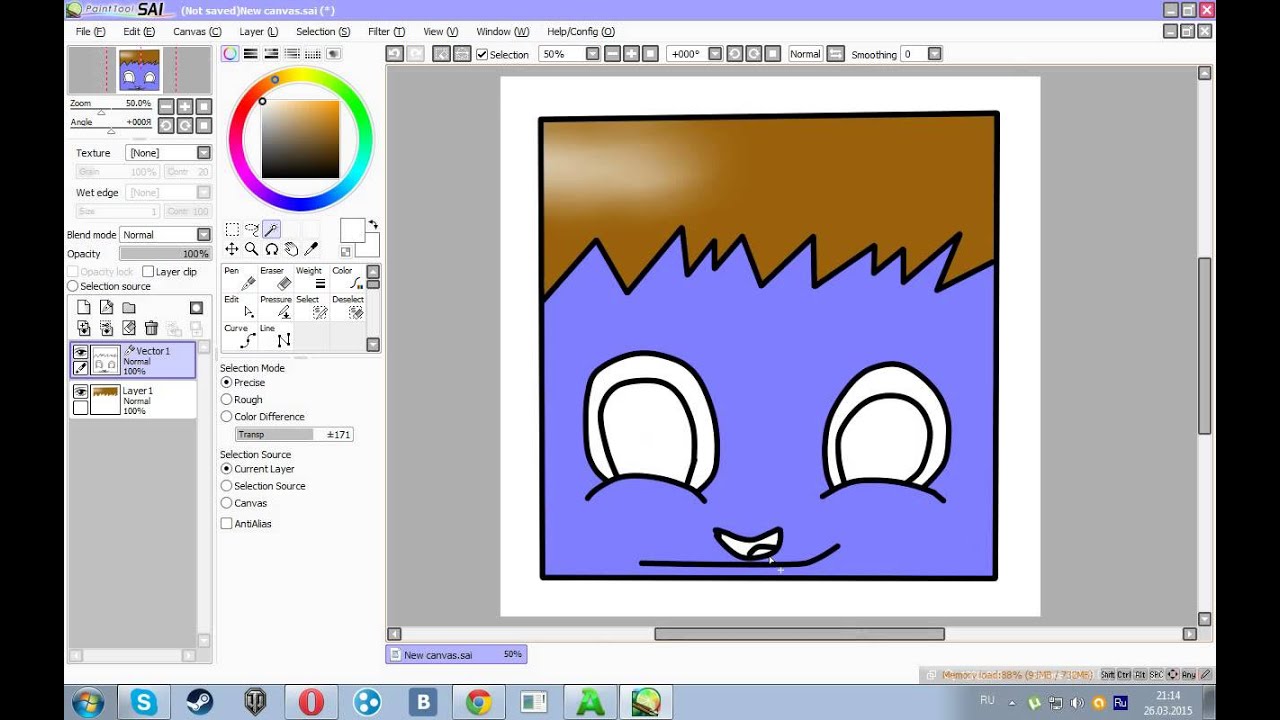Reset rotation button in top toolbar

pyautogui.click(x=773, y=54)
